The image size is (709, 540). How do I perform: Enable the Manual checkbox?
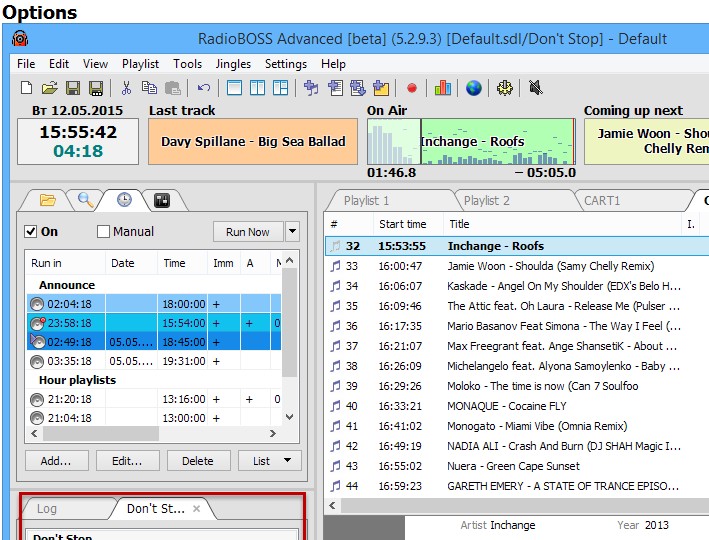click(x=103, y=232)
